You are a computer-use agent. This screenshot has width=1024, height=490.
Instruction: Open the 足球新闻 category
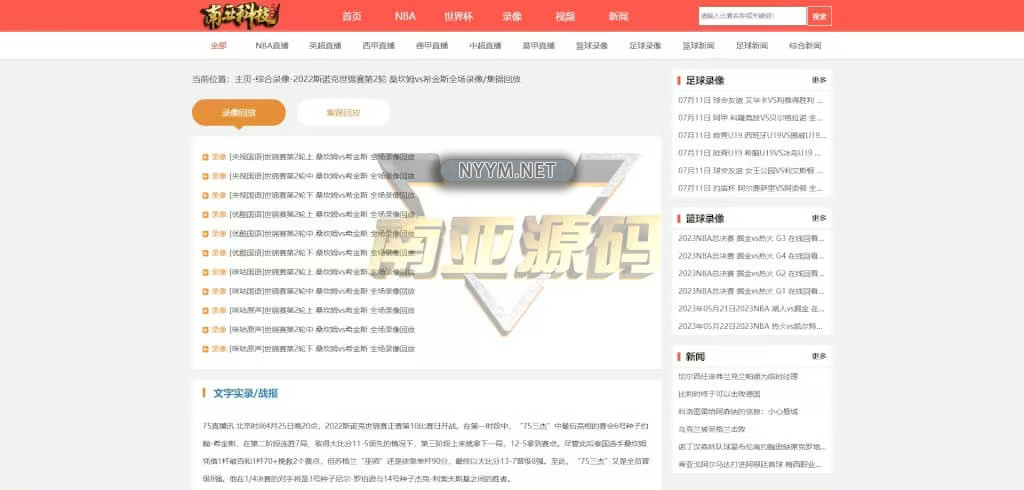[751, 46]
